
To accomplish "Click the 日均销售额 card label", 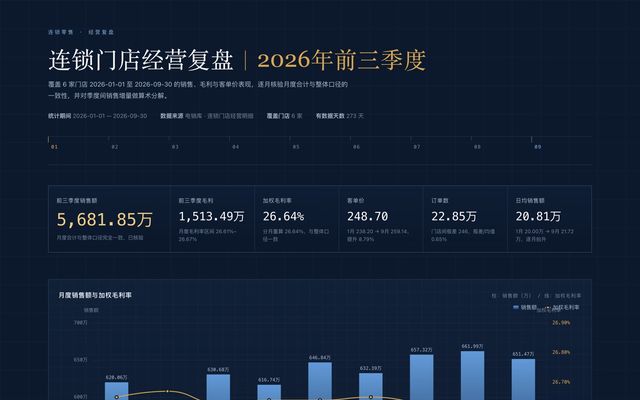I will click(x=530, y=200).
